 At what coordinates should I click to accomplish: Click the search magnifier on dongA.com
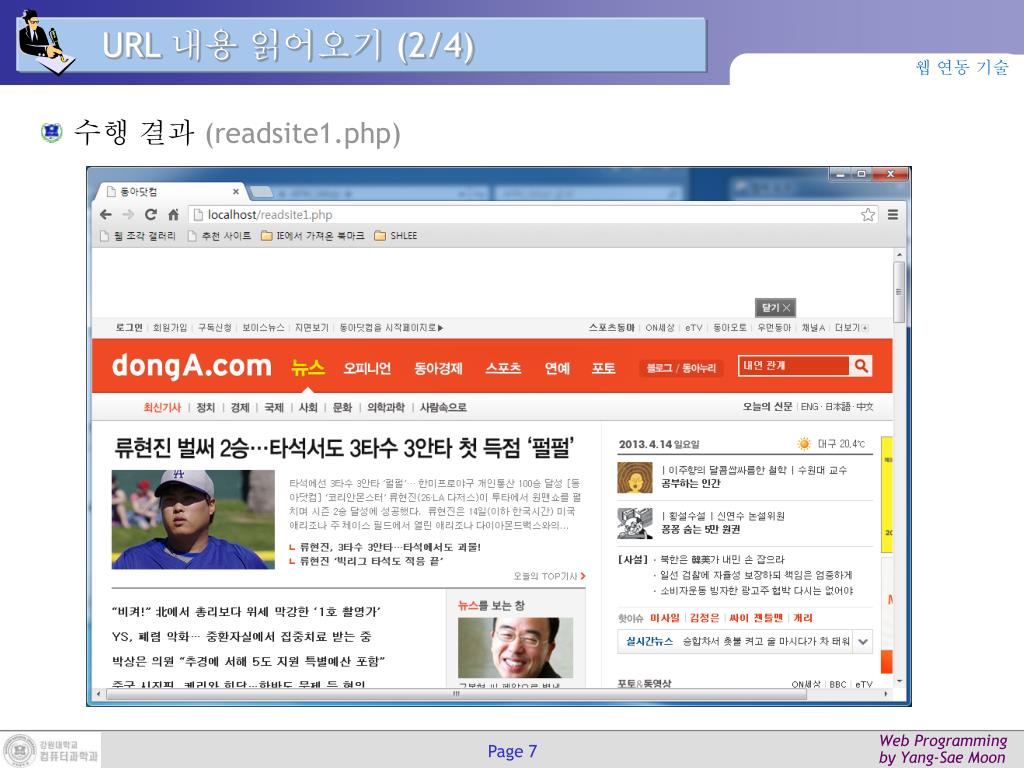tap(861, 366)
